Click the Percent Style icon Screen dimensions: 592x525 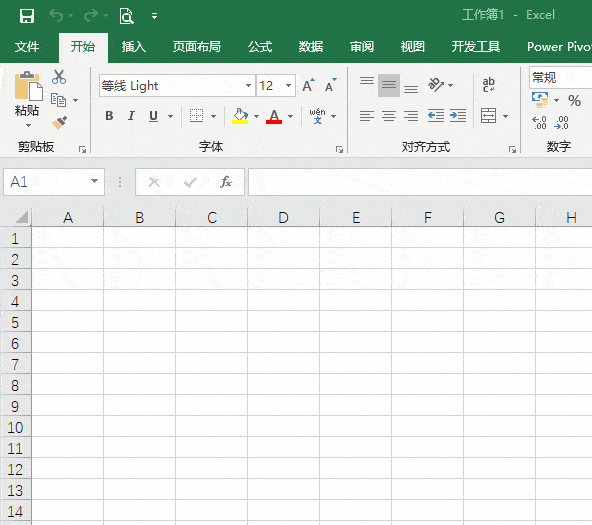coord(574,100)
